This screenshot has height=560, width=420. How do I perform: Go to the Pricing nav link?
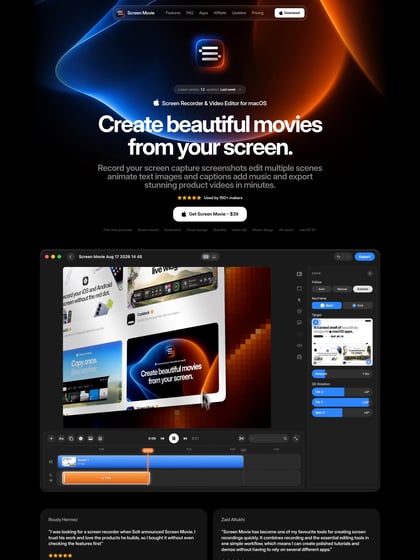click(257, 13)
